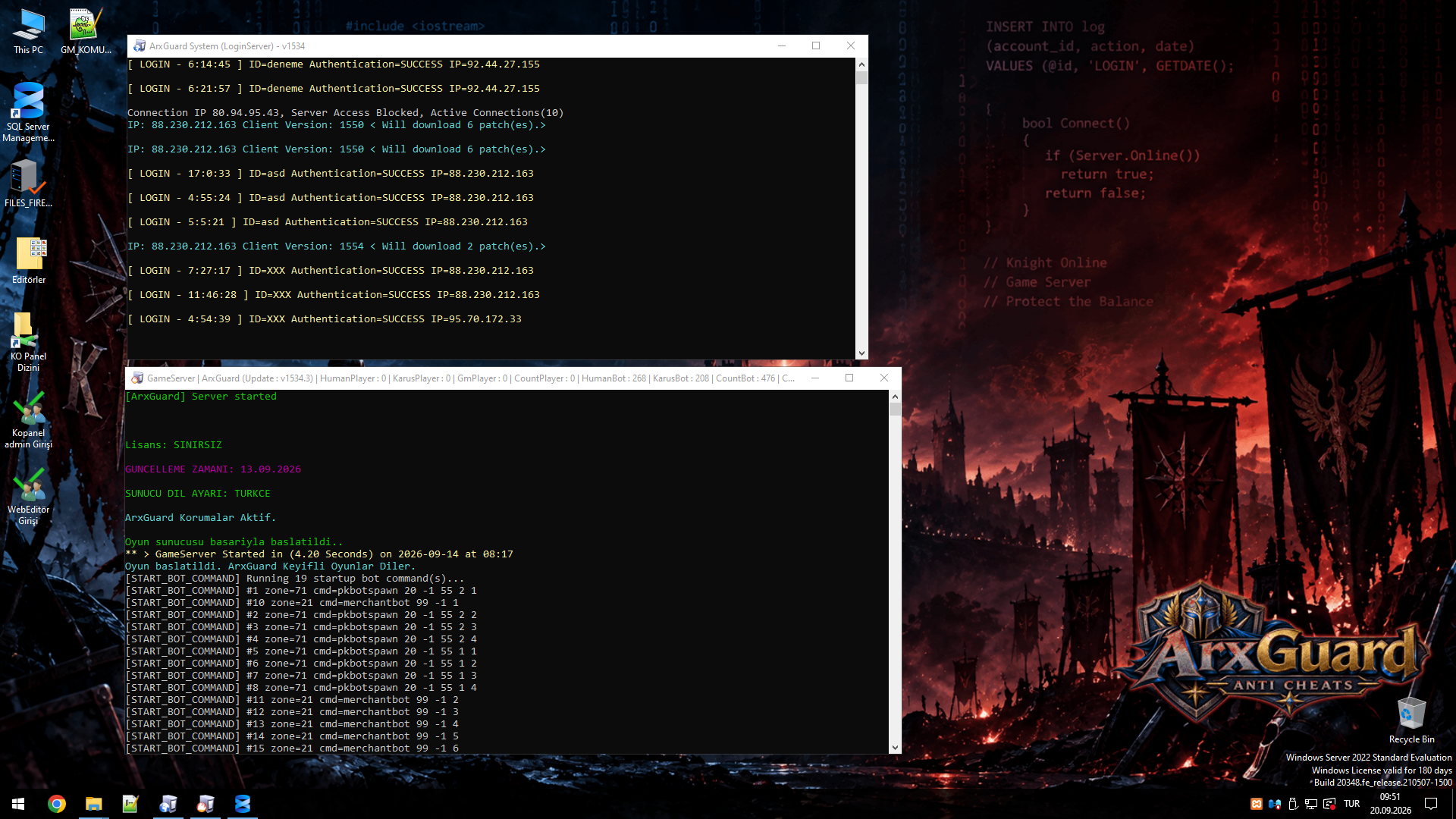1456x819 pixels.
Task: Click the LOGIN 6:21:57 ID=deneme log line
Action: click(334, 89)
